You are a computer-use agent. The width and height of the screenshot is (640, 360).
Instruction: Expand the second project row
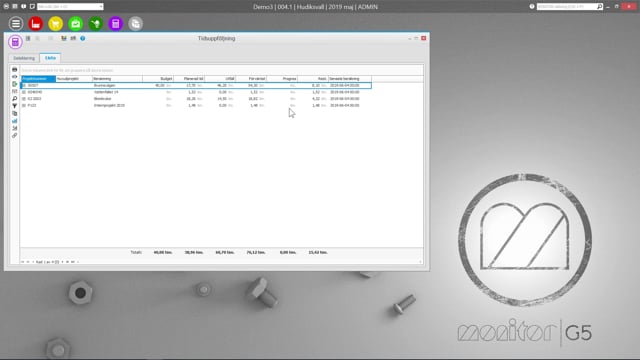click(x=24, y=92)
